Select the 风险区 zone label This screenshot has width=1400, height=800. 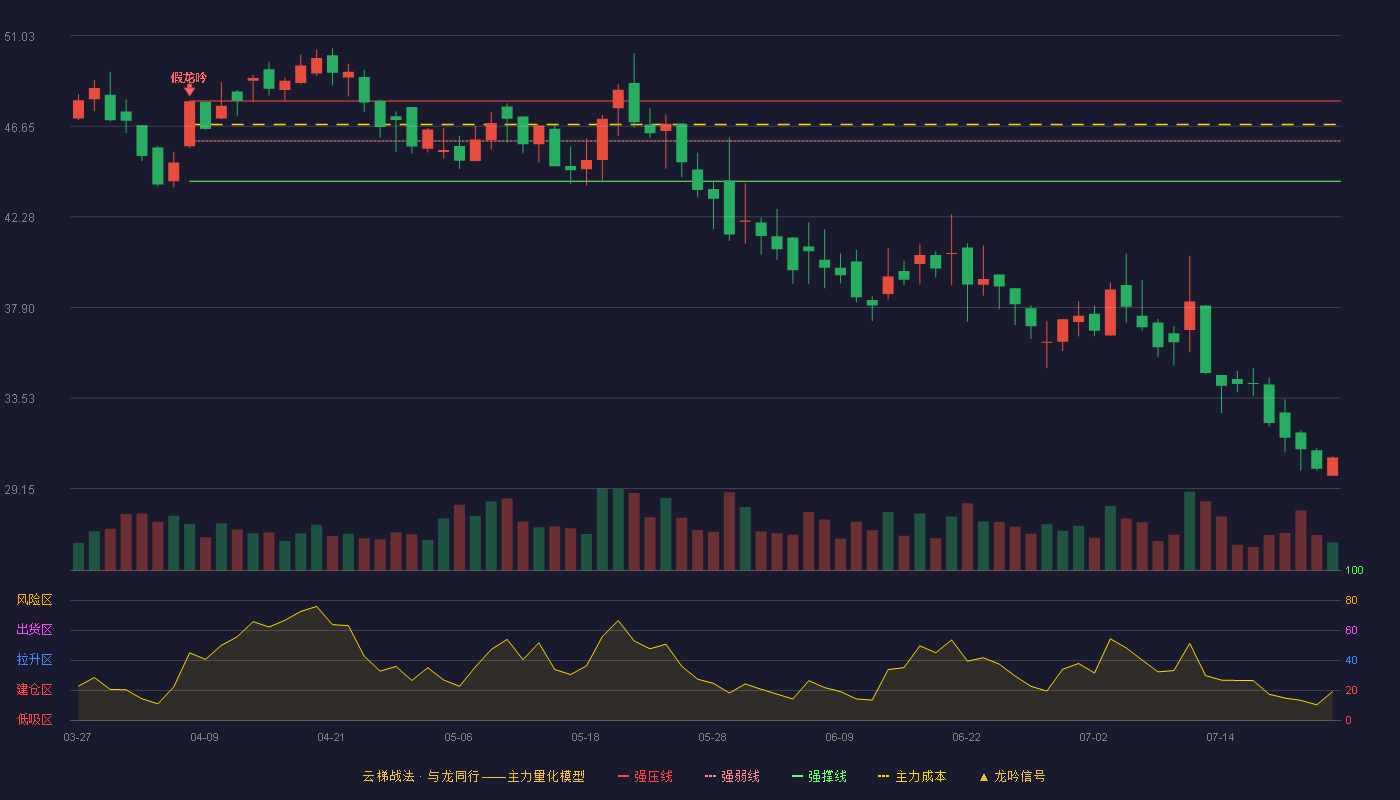pos(34,600)
